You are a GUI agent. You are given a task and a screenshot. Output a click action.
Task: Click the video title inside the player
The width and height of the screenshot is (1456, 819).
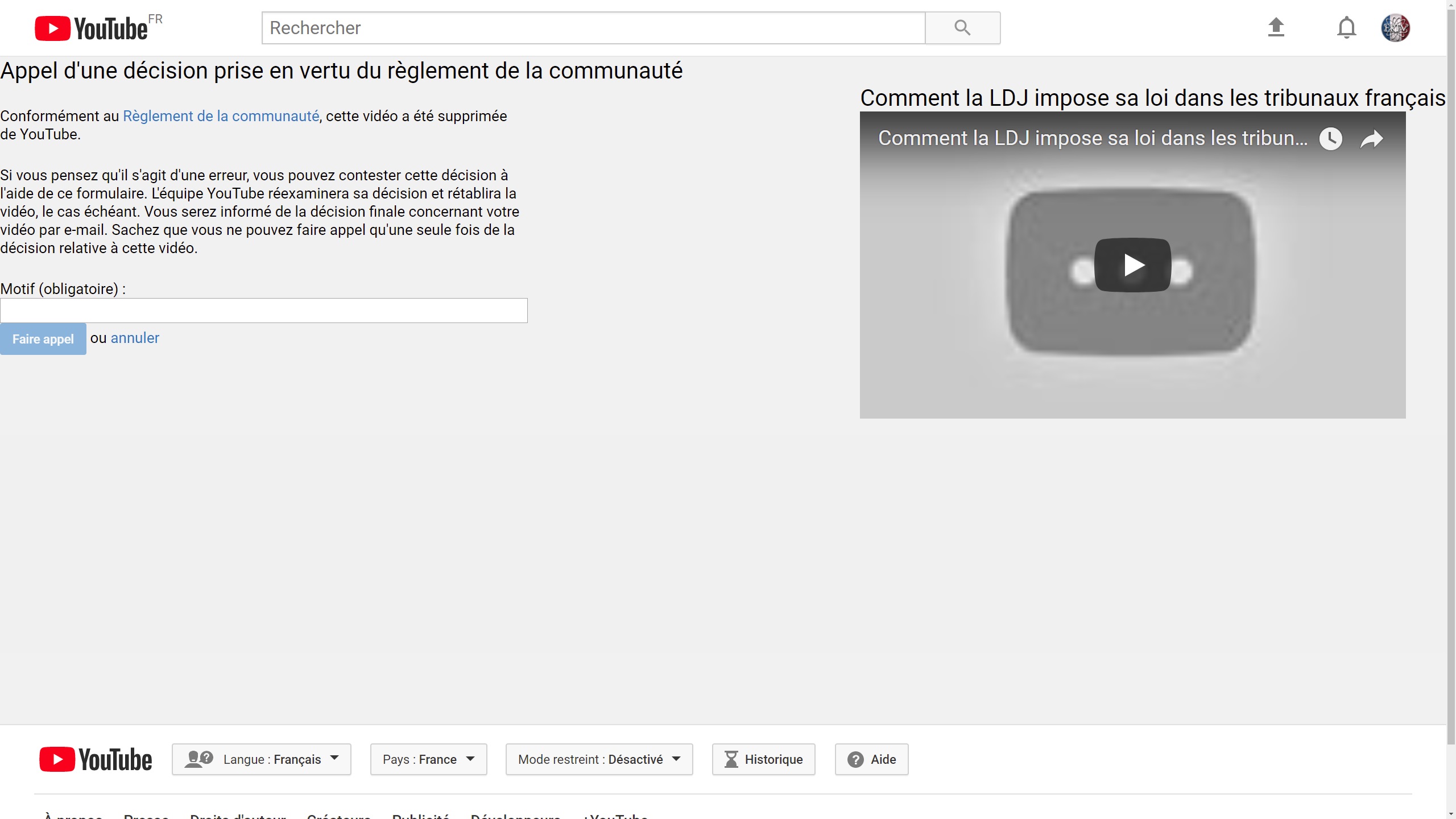tap(1093, 138)
